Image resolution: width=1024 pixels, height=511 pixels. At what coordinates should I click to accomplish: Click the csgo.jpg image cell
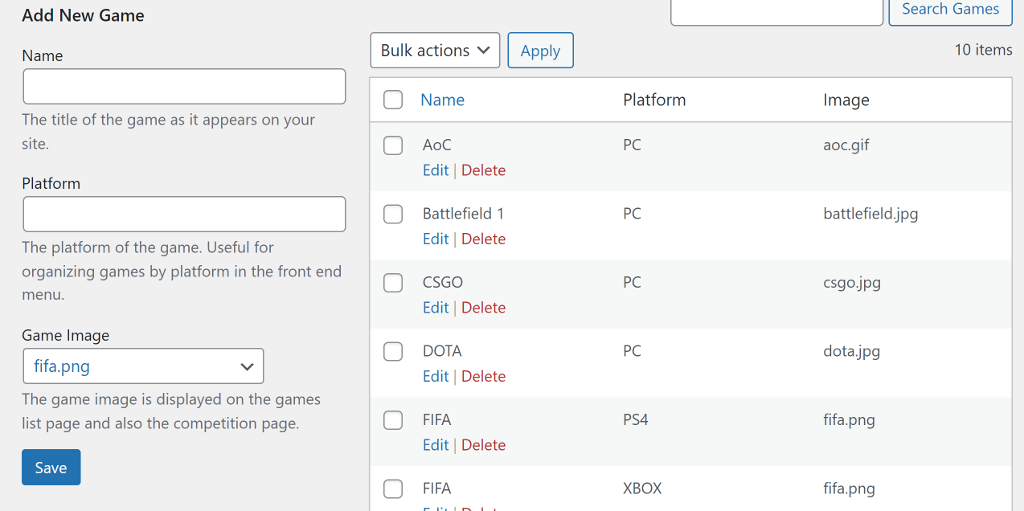(x=852, y=283)
